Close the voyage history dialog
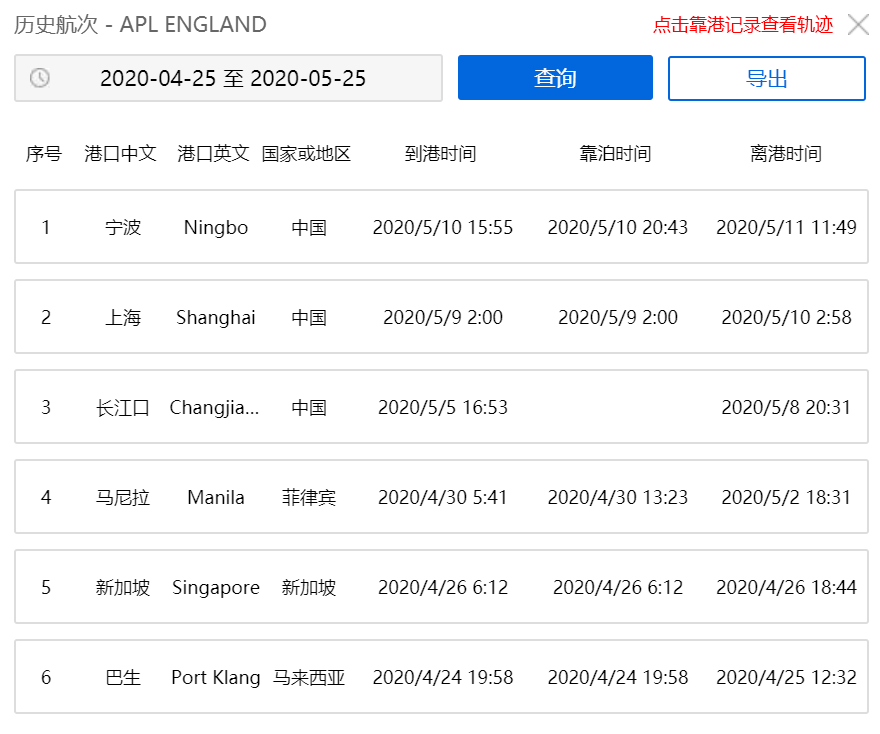 [x=858, y=25]
